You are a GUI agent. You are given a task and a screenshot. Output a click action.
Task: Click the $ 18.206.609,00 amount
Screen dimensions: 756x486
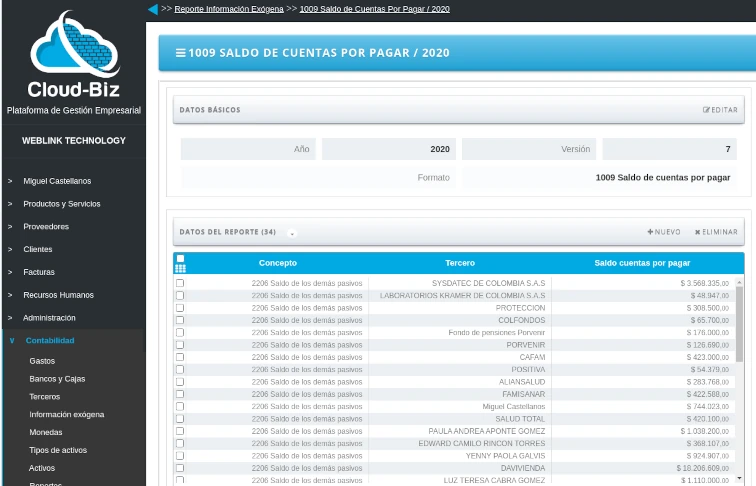click(x=703, y=468)
